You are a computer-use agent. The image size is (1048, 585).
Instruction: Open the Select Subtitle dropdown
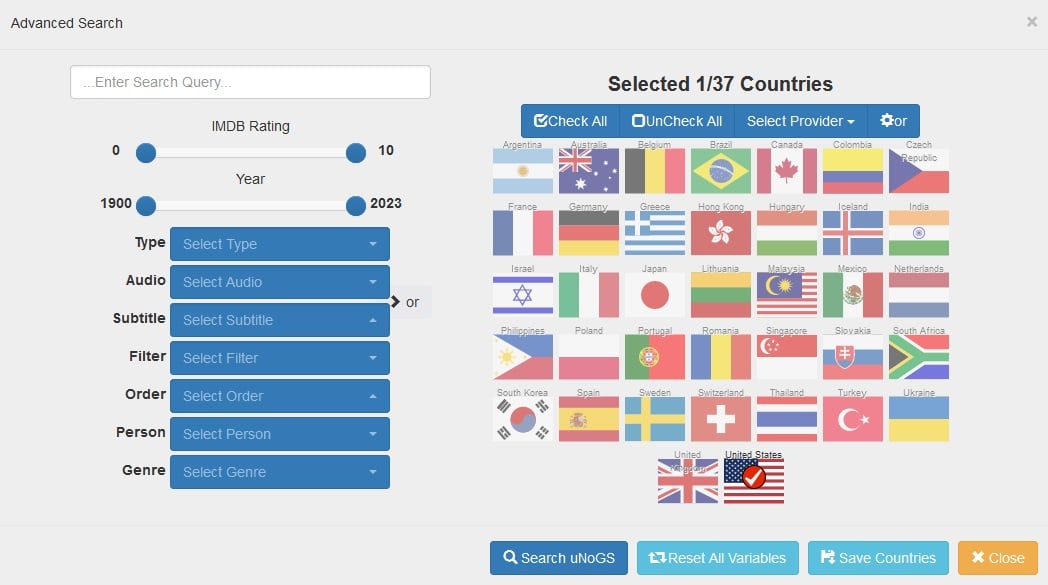coord(280,320)
